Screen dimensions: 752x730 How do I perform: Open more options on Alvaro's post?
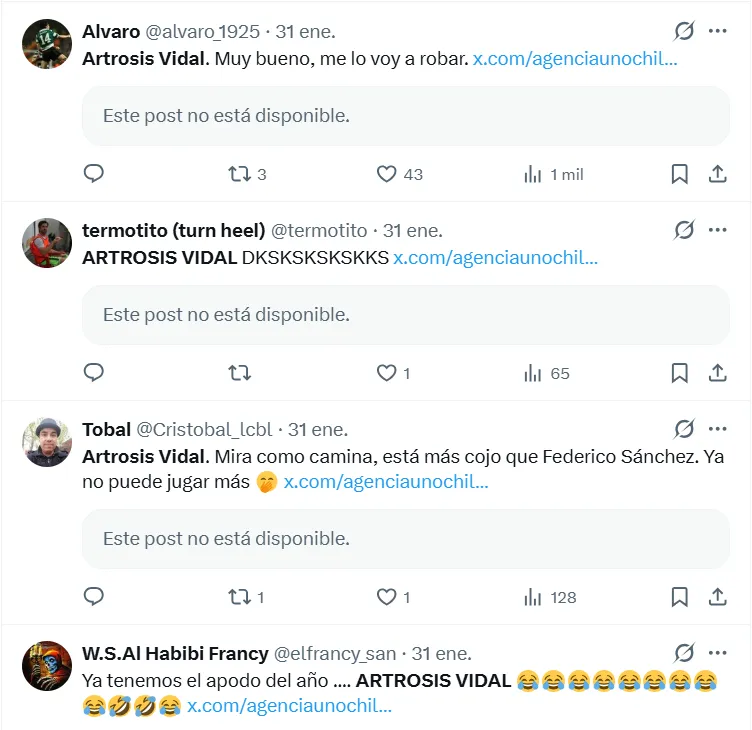717,31
